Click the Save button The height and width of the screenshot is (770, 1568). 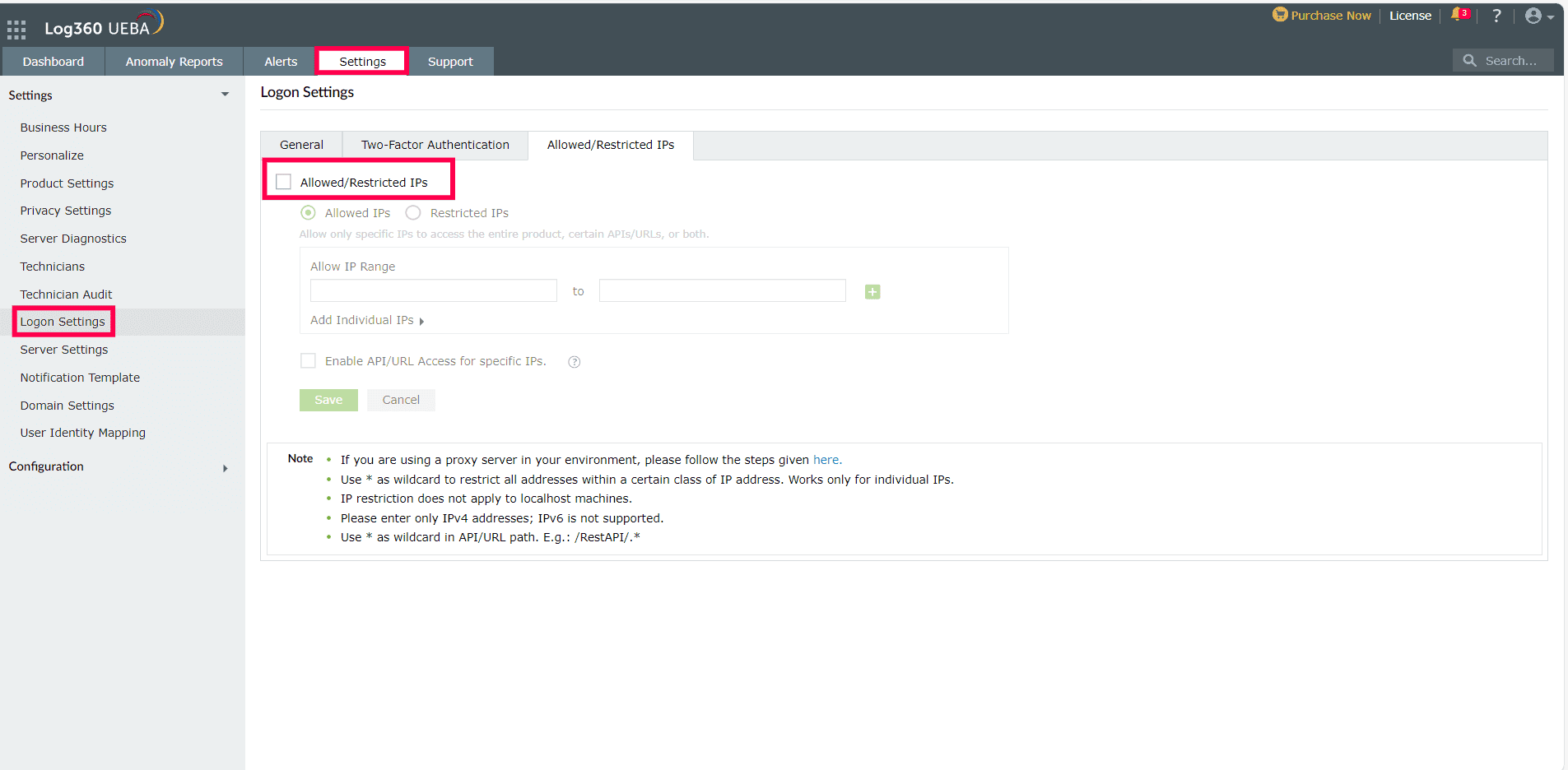(x=328, y=400)
